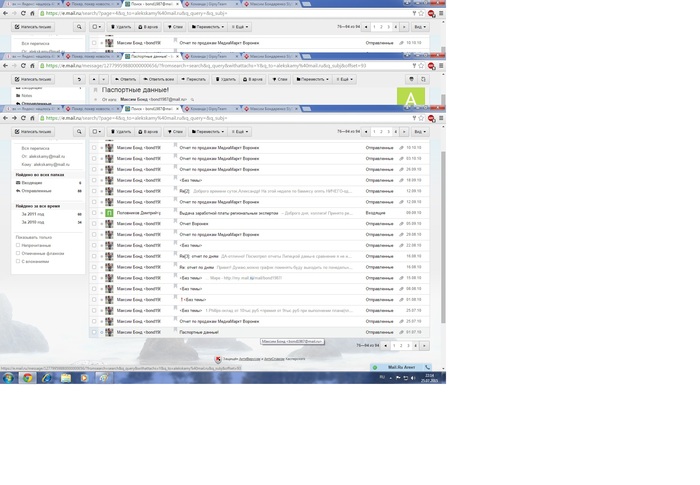Click the vertical scrollbar of the large search window
This screenshot has height=485, width=700.
pos(443,237)
